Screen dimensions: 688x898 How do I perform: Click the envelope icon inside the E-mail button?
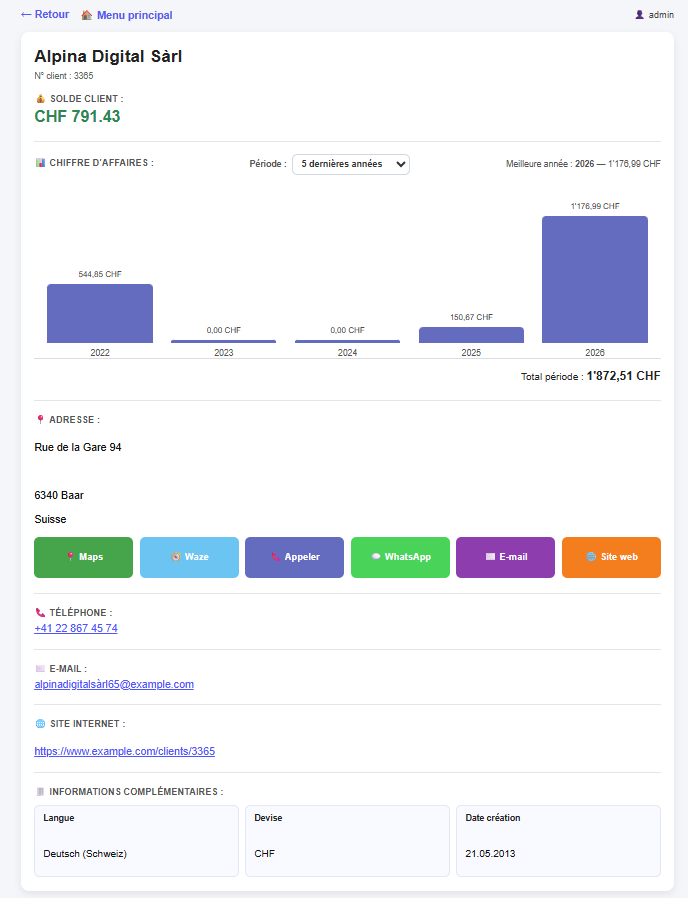click(x=490, y=557)
